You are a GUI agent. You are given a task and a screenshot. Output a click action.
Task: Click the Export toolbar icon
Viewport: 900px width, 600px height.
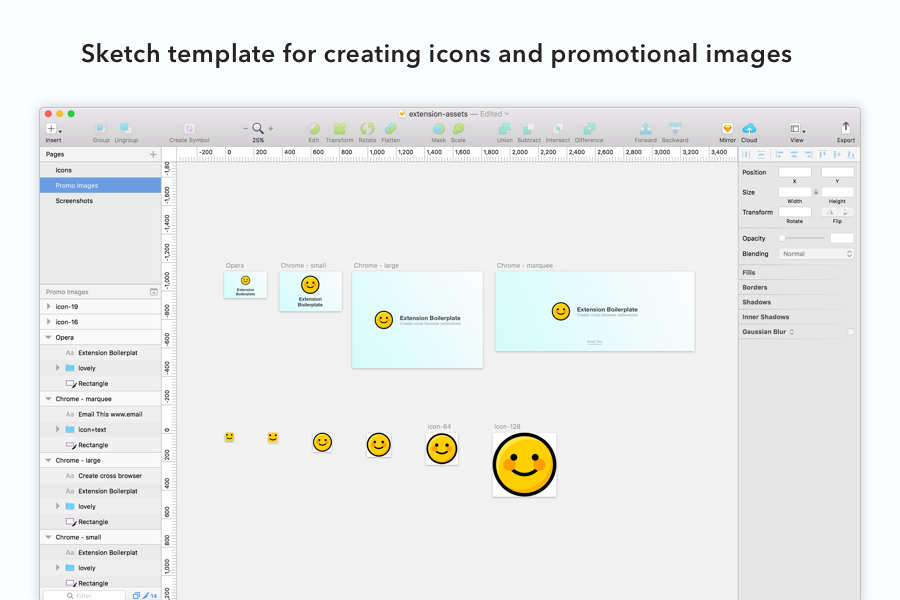(x=845, y=128)
